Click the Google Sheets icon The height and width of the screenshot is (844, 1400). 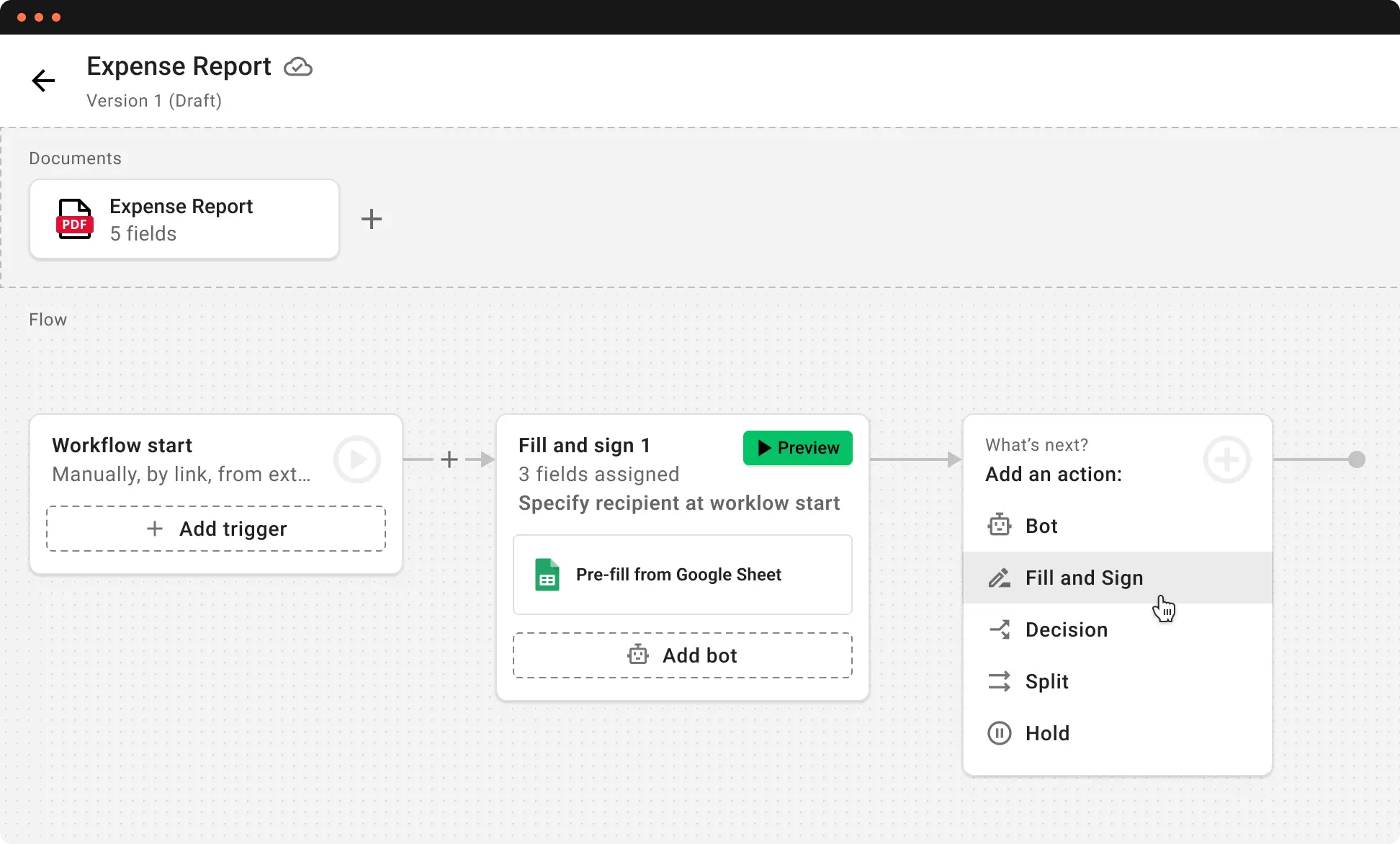click(x=547, y=575)
